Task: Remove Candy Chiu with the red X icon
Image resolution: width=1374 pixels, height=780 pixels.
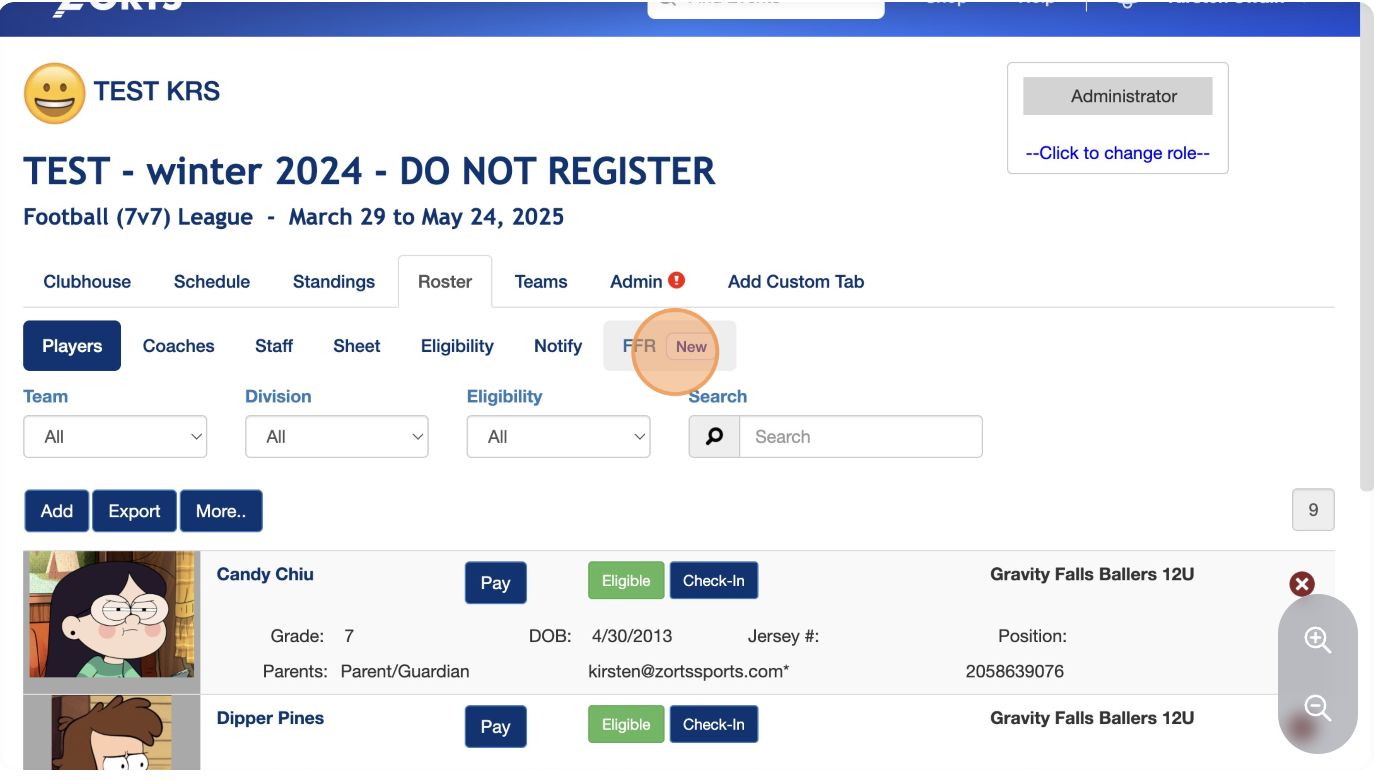Action: [x=1302, y=584]
